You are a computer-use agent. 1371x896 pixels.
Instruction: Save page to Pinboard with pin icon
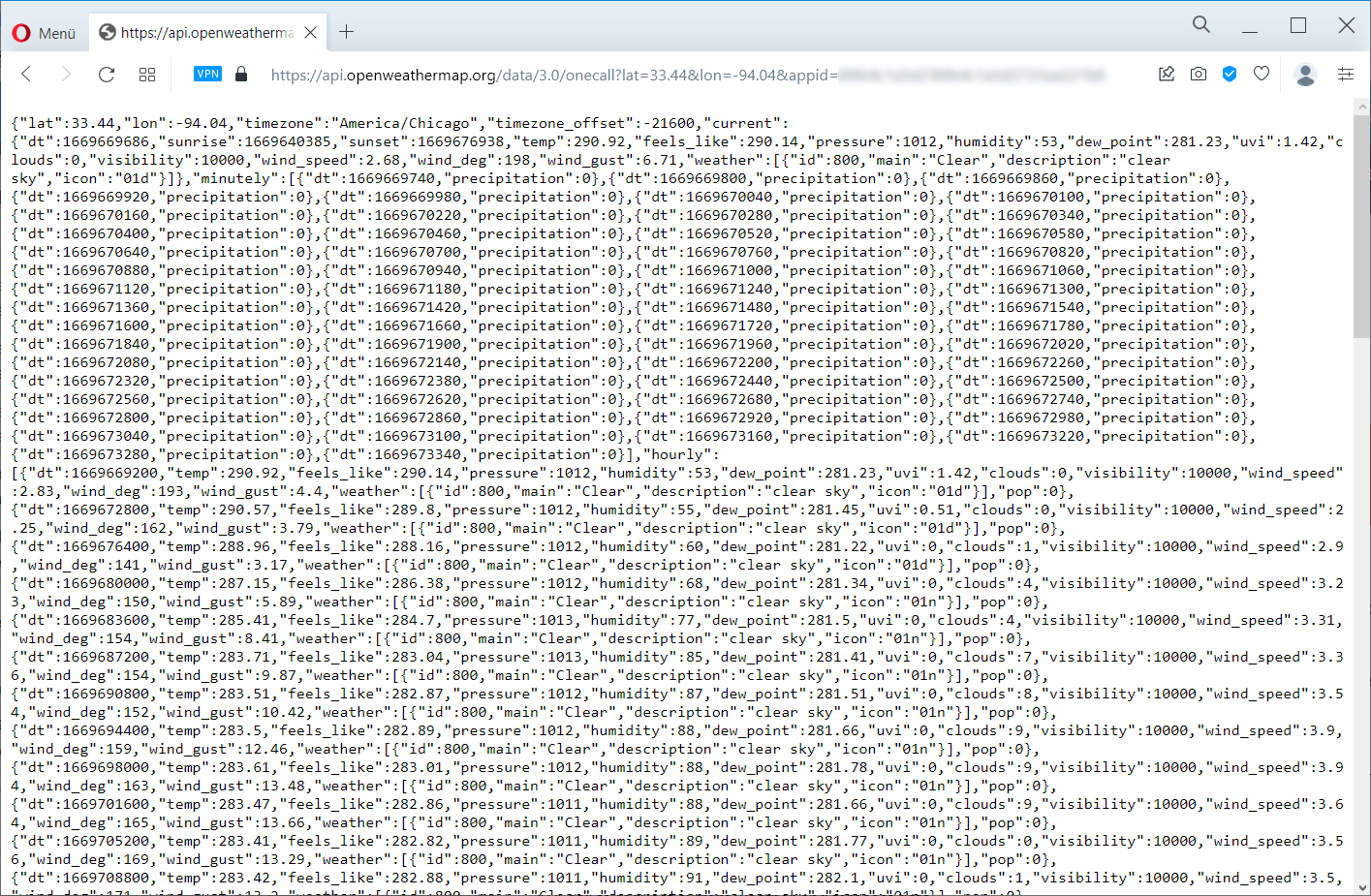tap(1167, 75)
